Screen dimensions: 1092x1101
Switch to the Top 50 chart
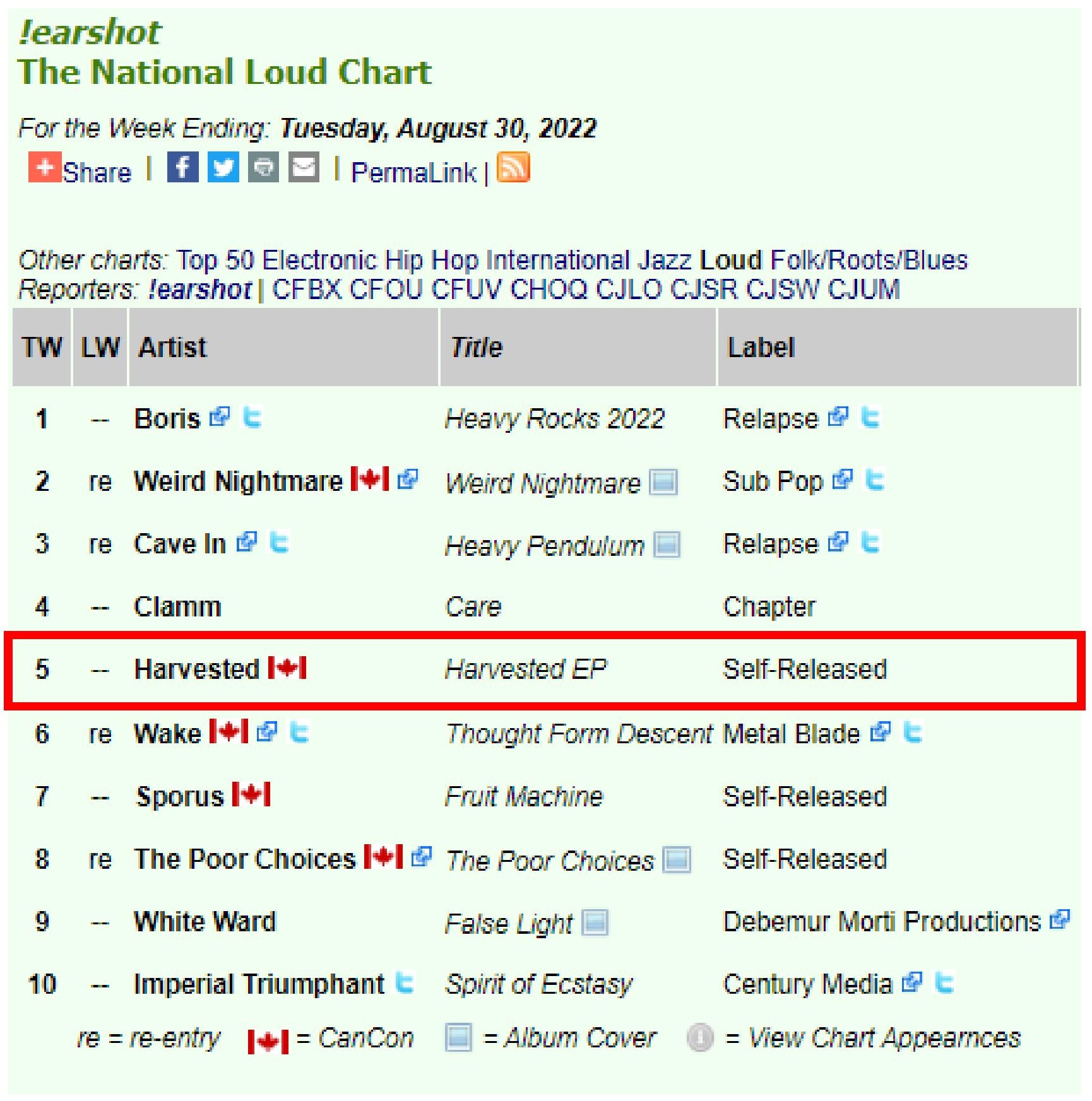click(215, 260)
